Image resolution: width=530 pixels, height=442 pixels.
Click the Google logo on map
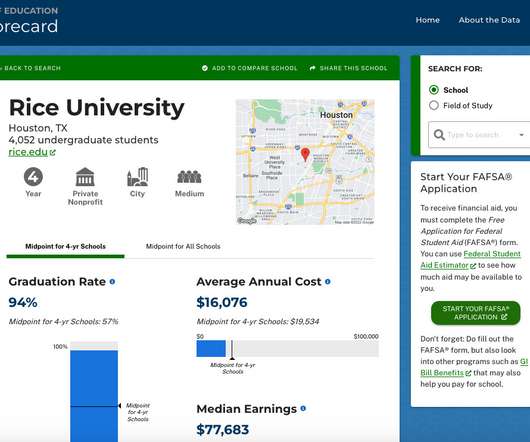click(247, 221)
